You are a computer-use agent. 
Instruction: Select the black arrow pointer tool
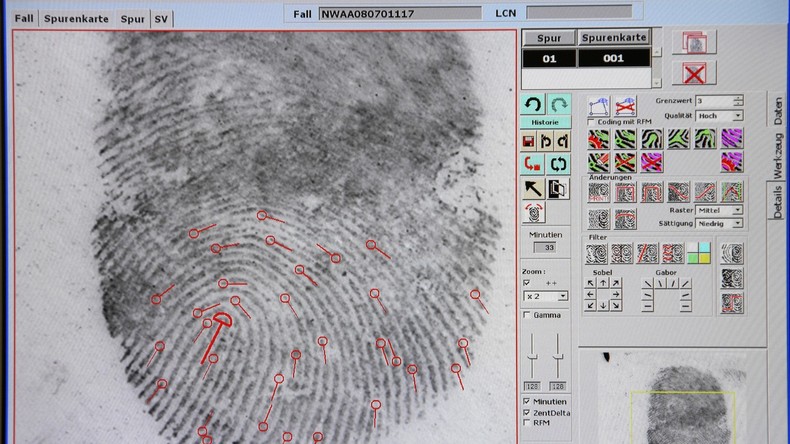point(533,189)
